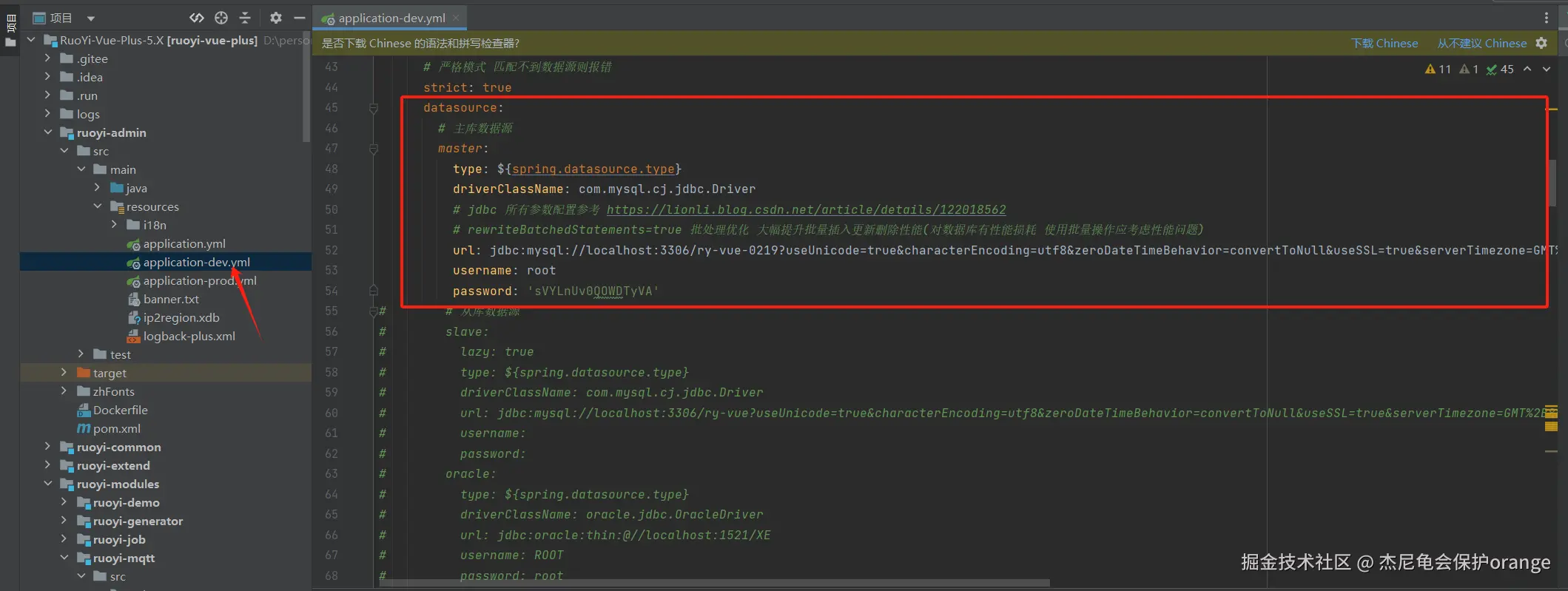Collapse the ruoyi-admin module
The image size is (1568, 591).
48,132
